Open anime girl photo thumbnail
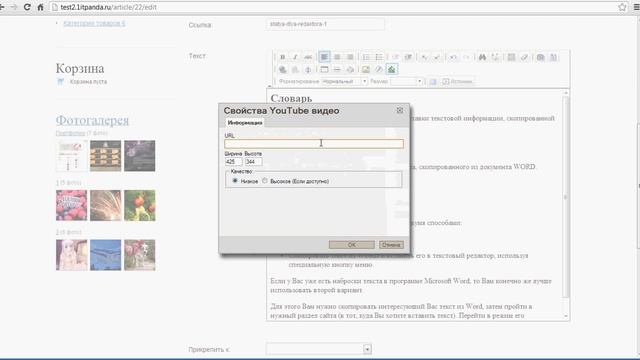The height and width of the screenshot is (360, 640). (71, 255)
